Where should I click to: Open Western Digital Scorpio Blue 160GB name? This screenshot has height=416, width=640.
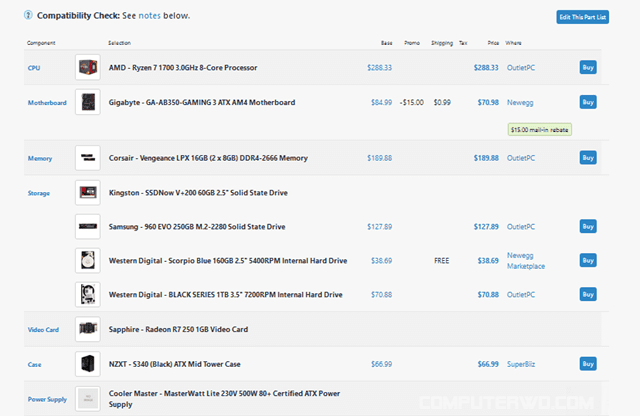pos(228,260)
